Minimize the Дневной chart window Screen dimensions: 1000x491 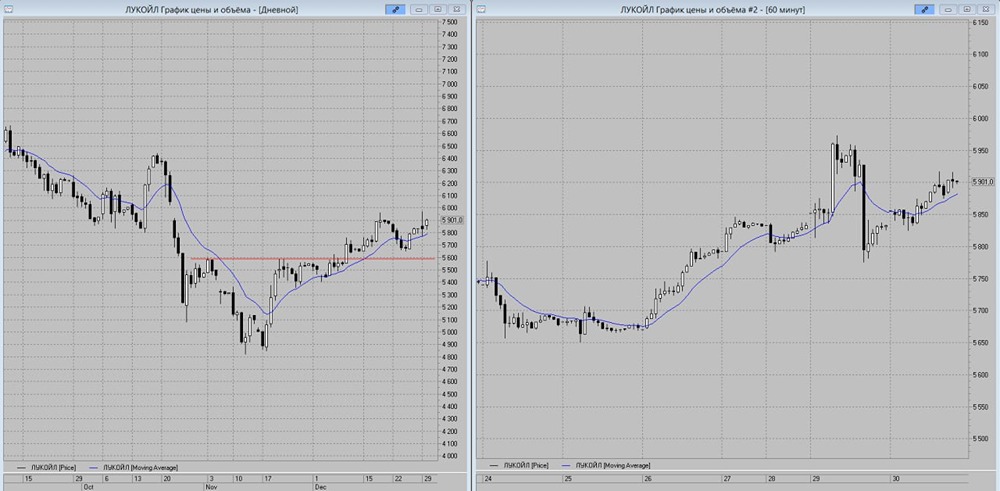point(419,10)
